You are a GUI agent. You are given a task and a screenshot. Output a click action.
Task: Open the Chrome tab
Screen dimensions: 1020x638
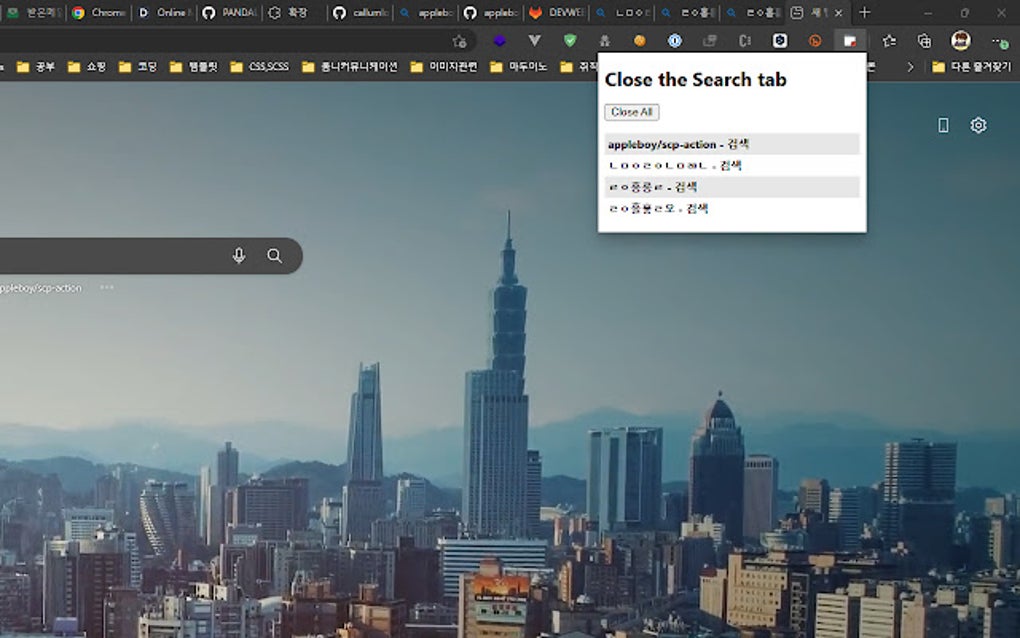(x=99, y=12)
